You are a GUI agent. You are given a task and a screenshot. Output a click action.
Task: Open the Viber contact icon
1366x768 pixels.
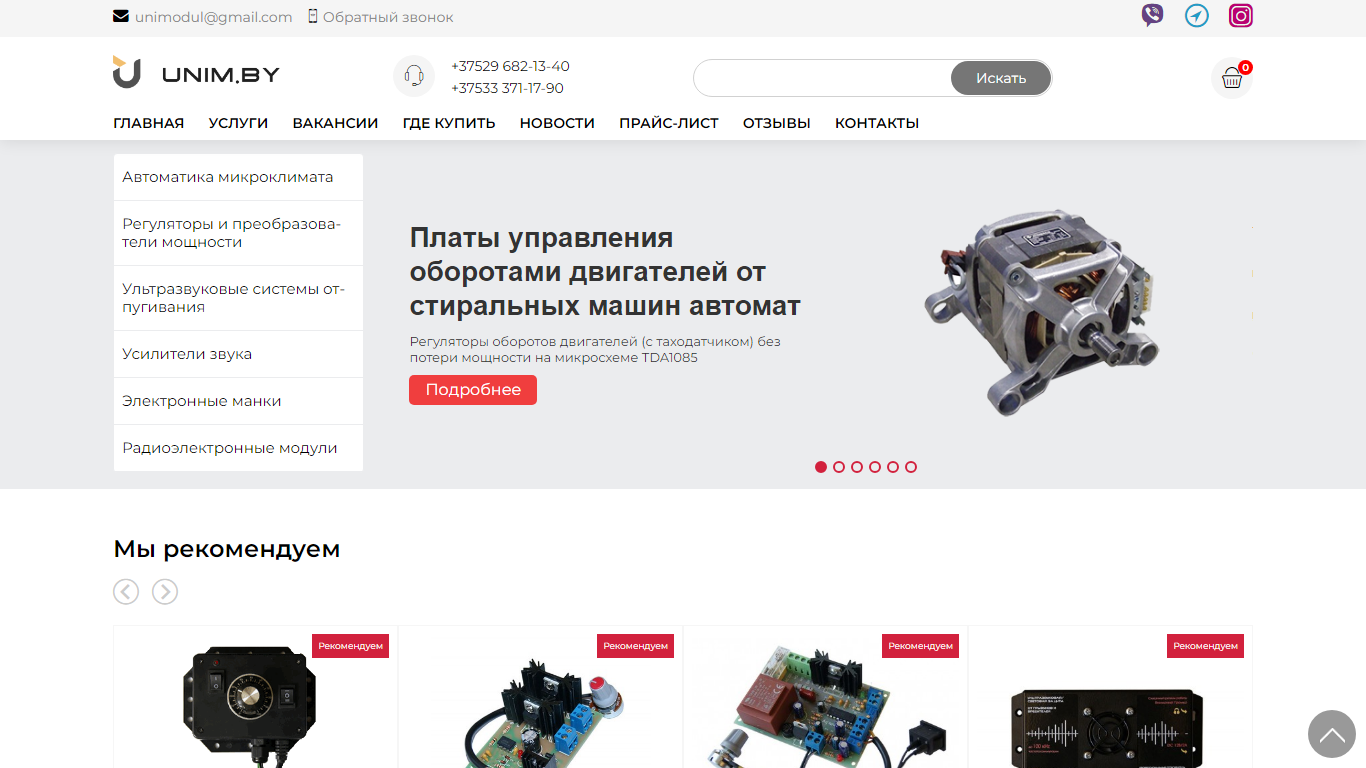(x=1152, y=15)
